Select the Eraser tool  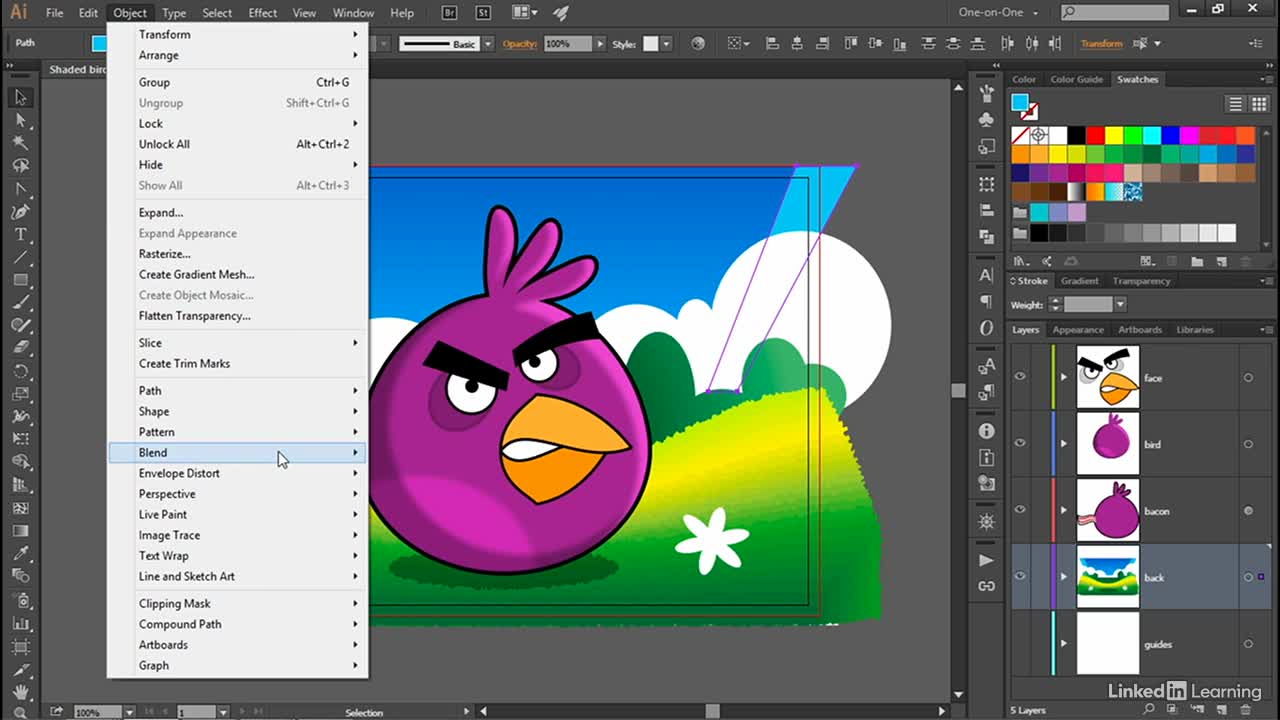tap(20, 348)
